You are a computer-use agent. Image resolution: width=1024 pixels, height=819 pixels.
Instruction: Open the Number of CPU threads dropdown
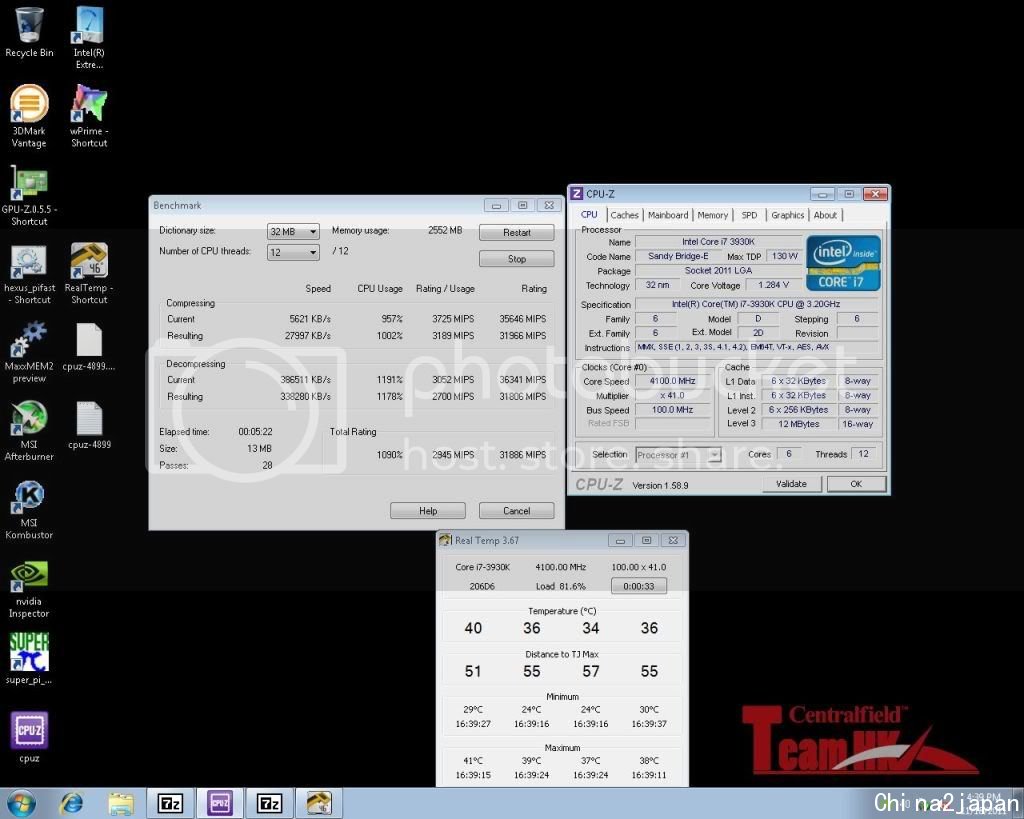click(x=293, y=252)
